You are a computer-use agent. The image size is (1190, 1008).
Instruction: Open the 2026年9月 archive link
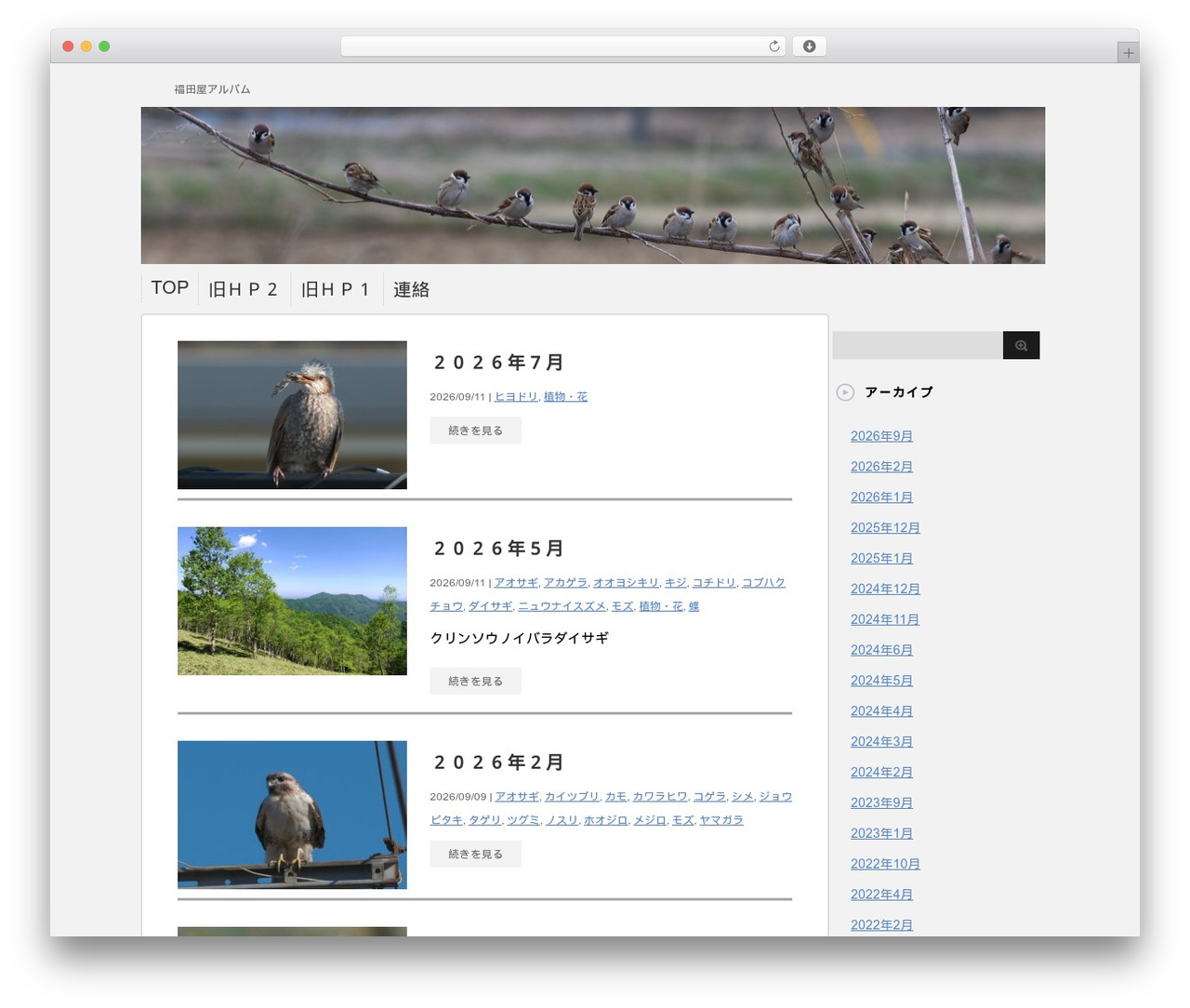click(x=881, y=436)
